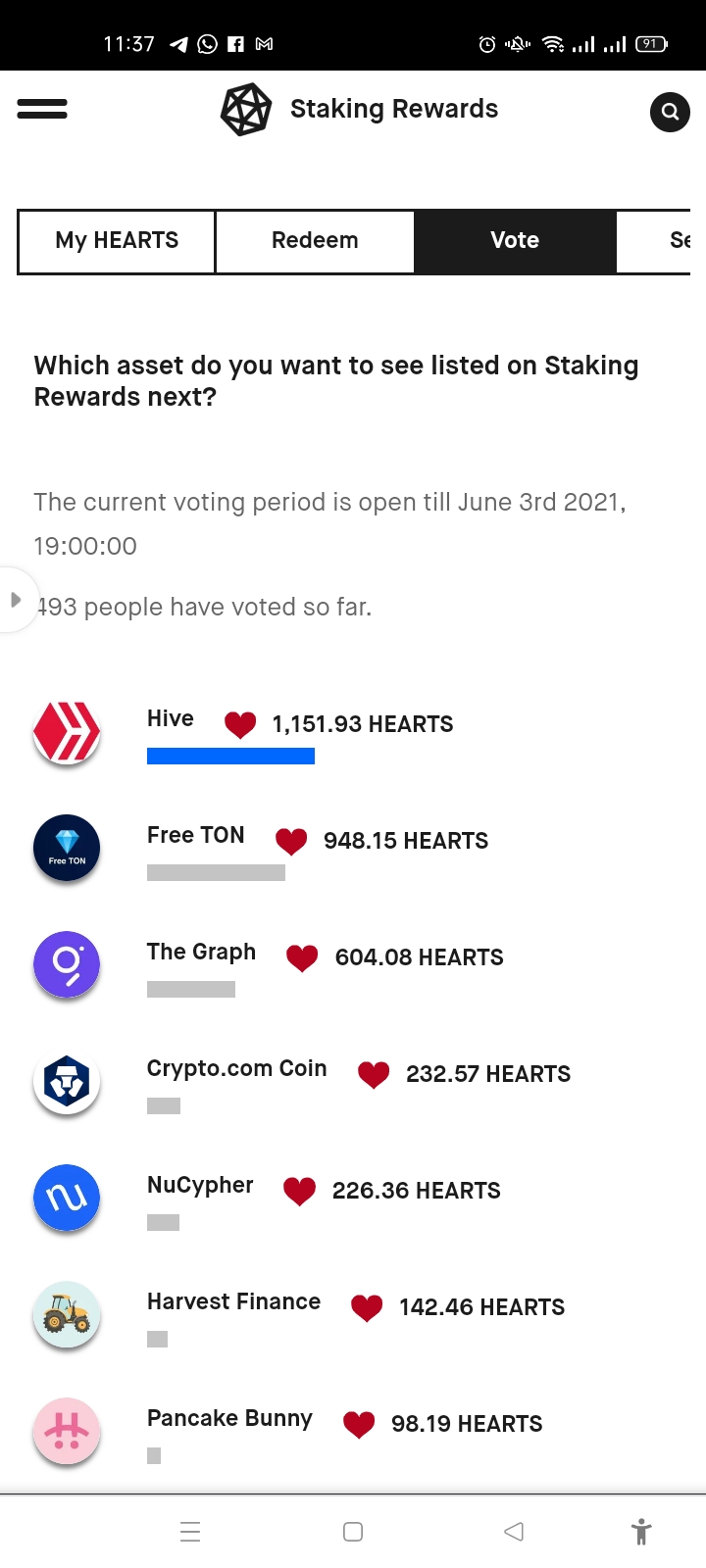Tap the Harvest Finance tractor logo

67,1314
